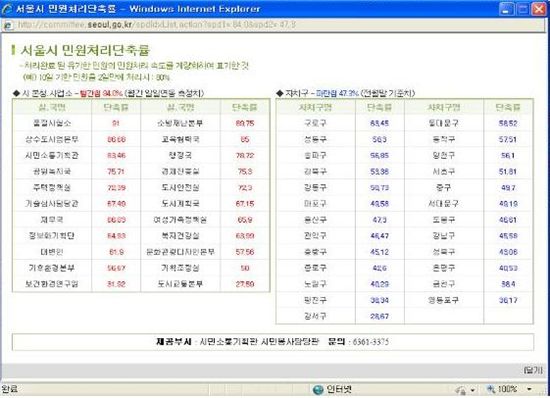Click the 서울시 민원처리단축률 page heading
The width and height of the screenshot is (550, 398).
point(85,50)
